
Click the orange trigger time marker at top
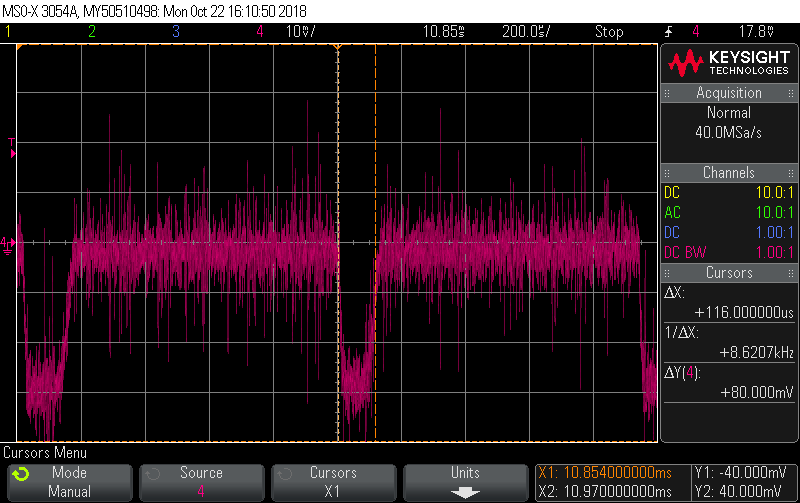tap(337, 47)
